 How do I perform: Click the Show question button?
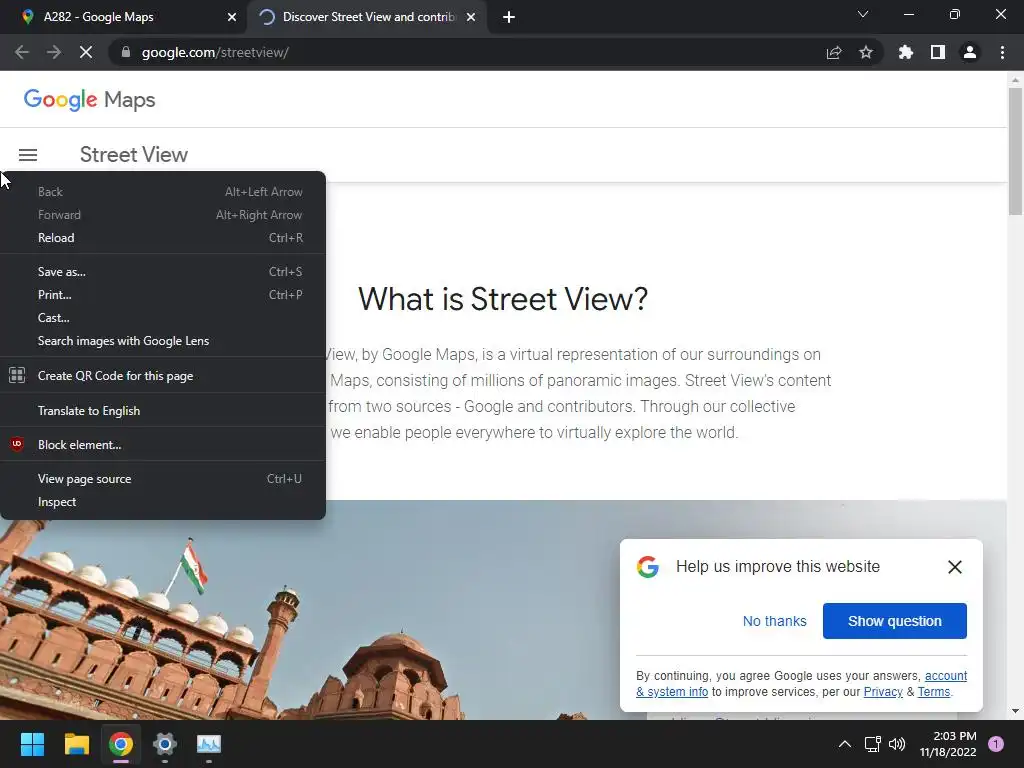pyautogui.click(x=895, y=621)
